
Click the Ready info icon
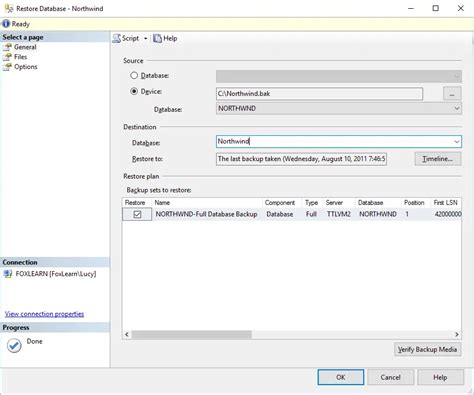[6, 24]
